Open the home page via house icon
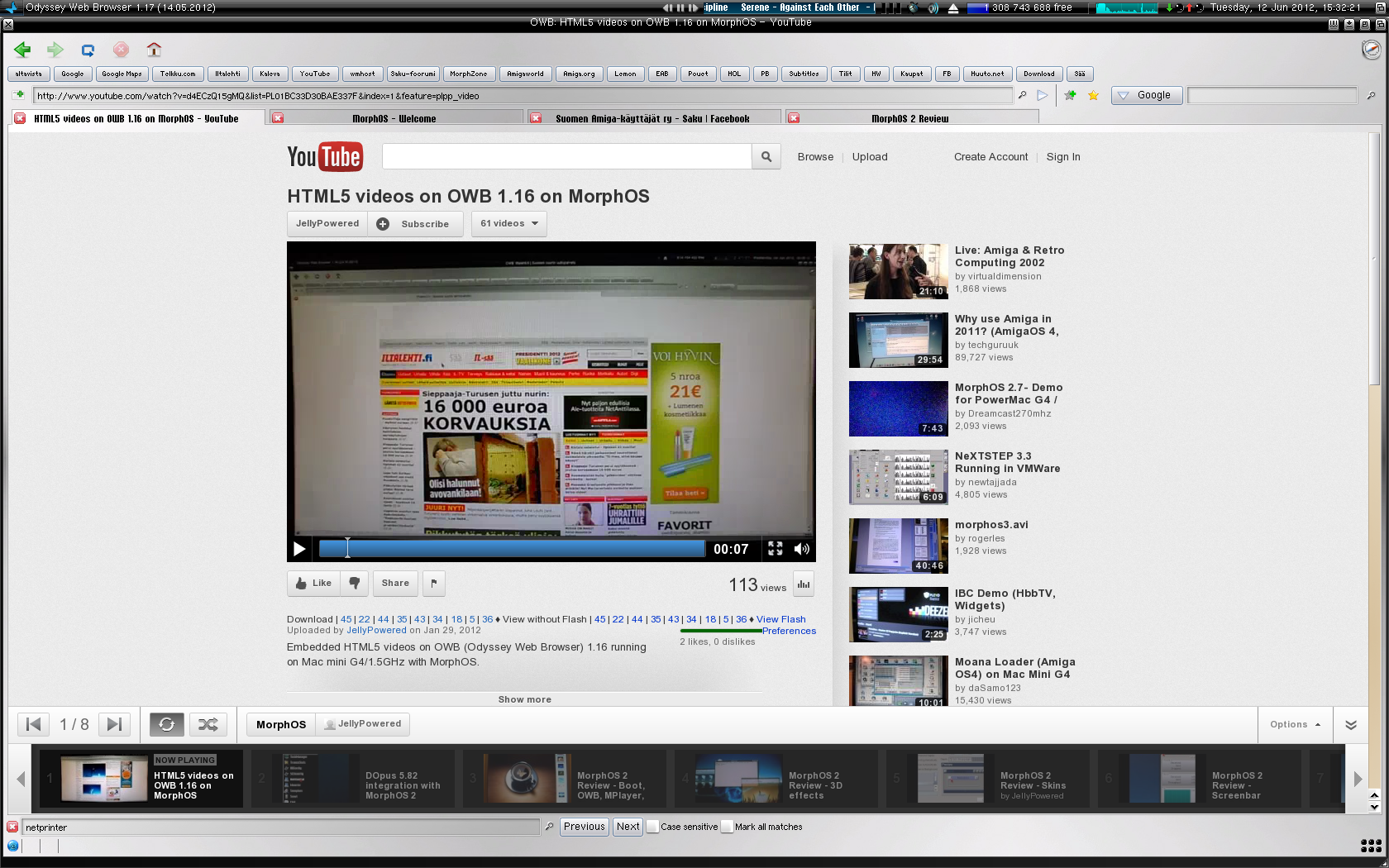This screenshot has width=1389, height=868. point(154,50)
